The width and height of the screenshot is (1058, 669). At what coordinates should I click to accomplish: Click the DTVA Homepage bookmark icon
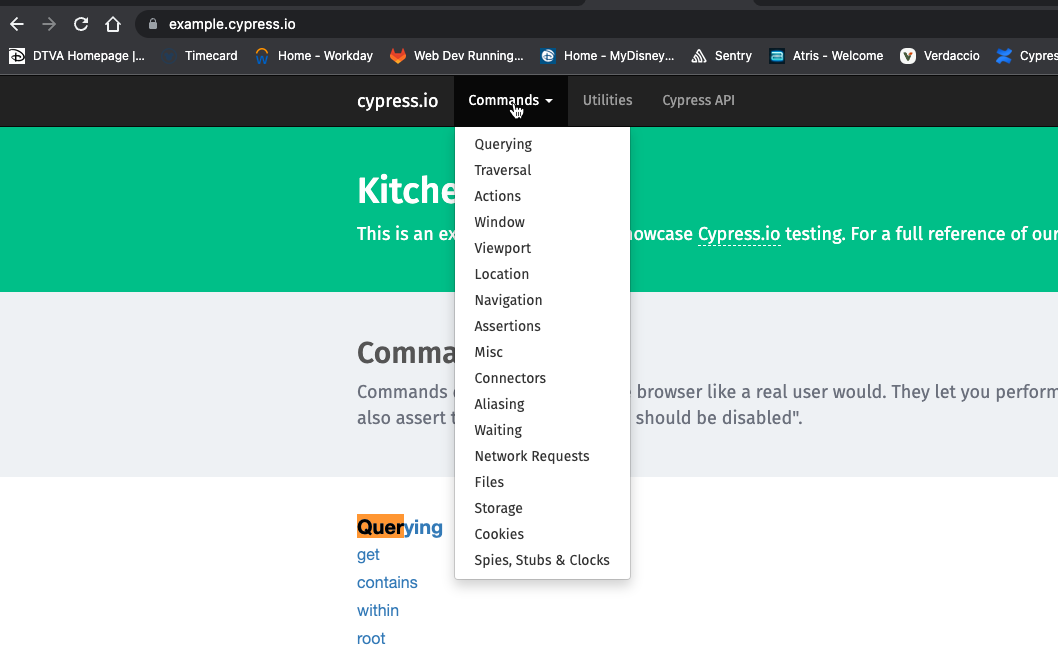coord(16,56)
